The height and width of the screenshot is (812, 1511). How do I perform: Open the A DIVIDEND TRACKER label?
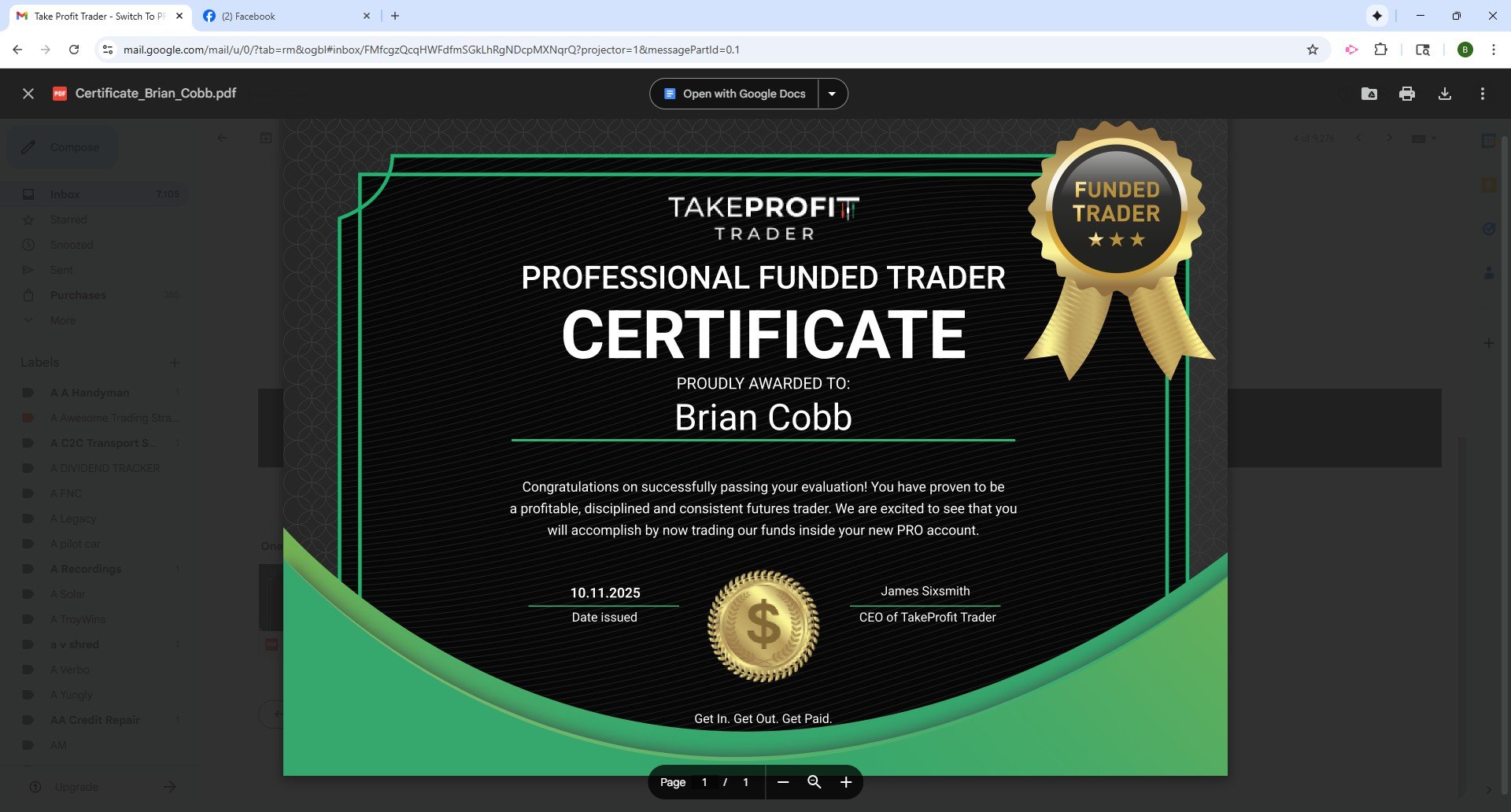pos(94,468)
